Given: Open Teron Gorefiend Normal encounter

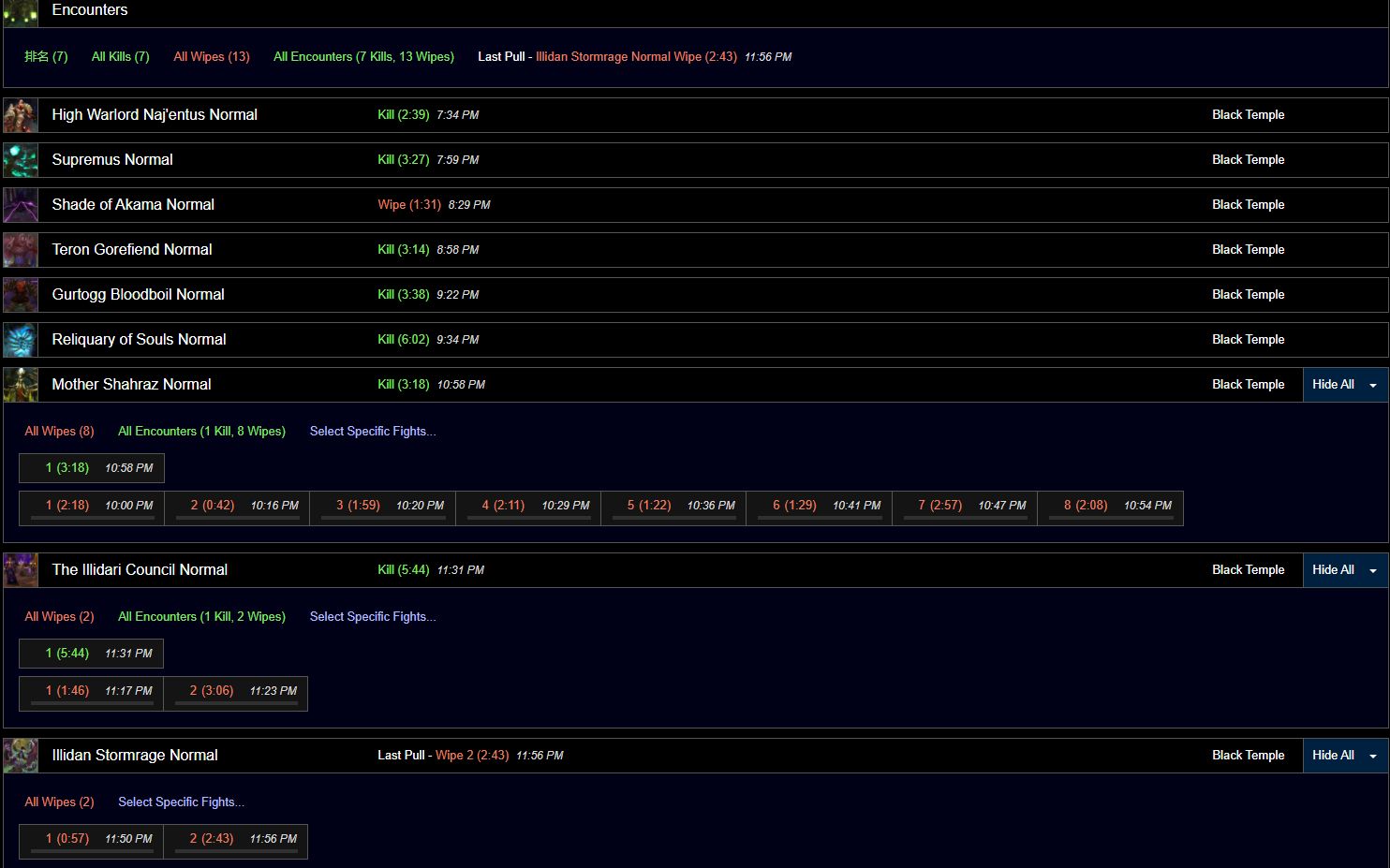Looking at the screenshot, I should click(x=132, y=249).
